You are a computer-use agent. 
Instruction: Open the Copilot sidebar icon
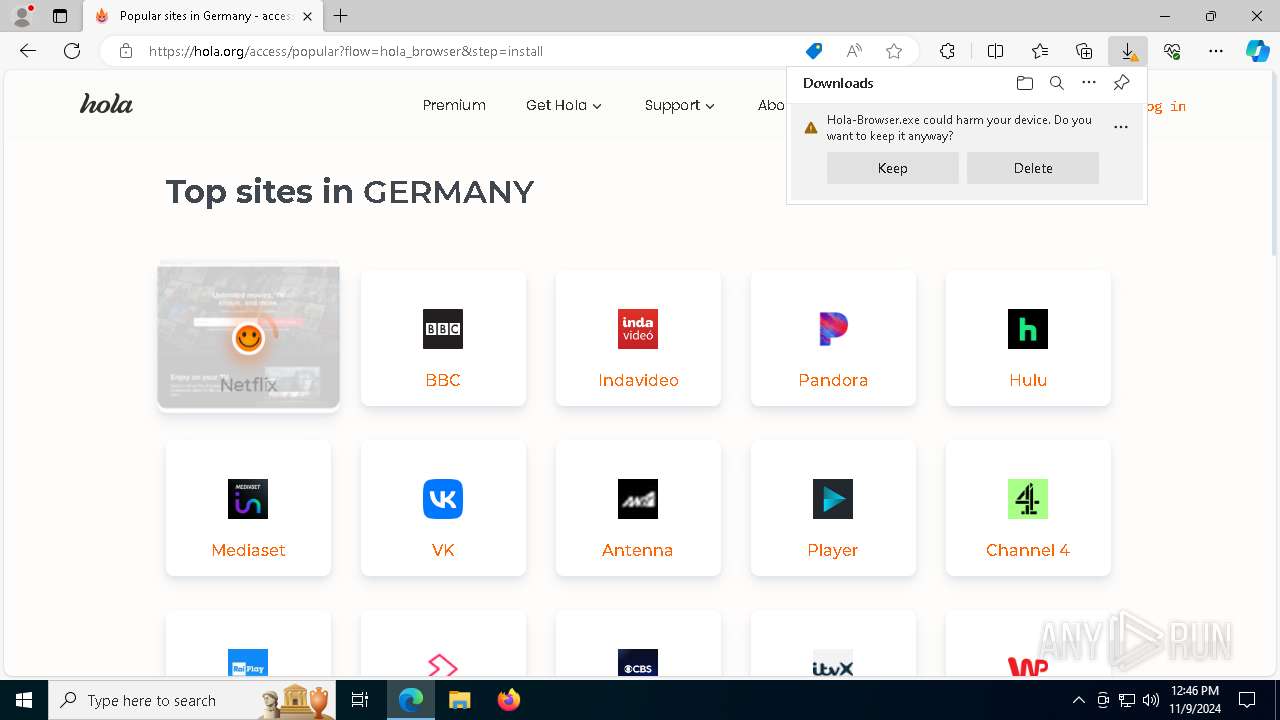1258,51
